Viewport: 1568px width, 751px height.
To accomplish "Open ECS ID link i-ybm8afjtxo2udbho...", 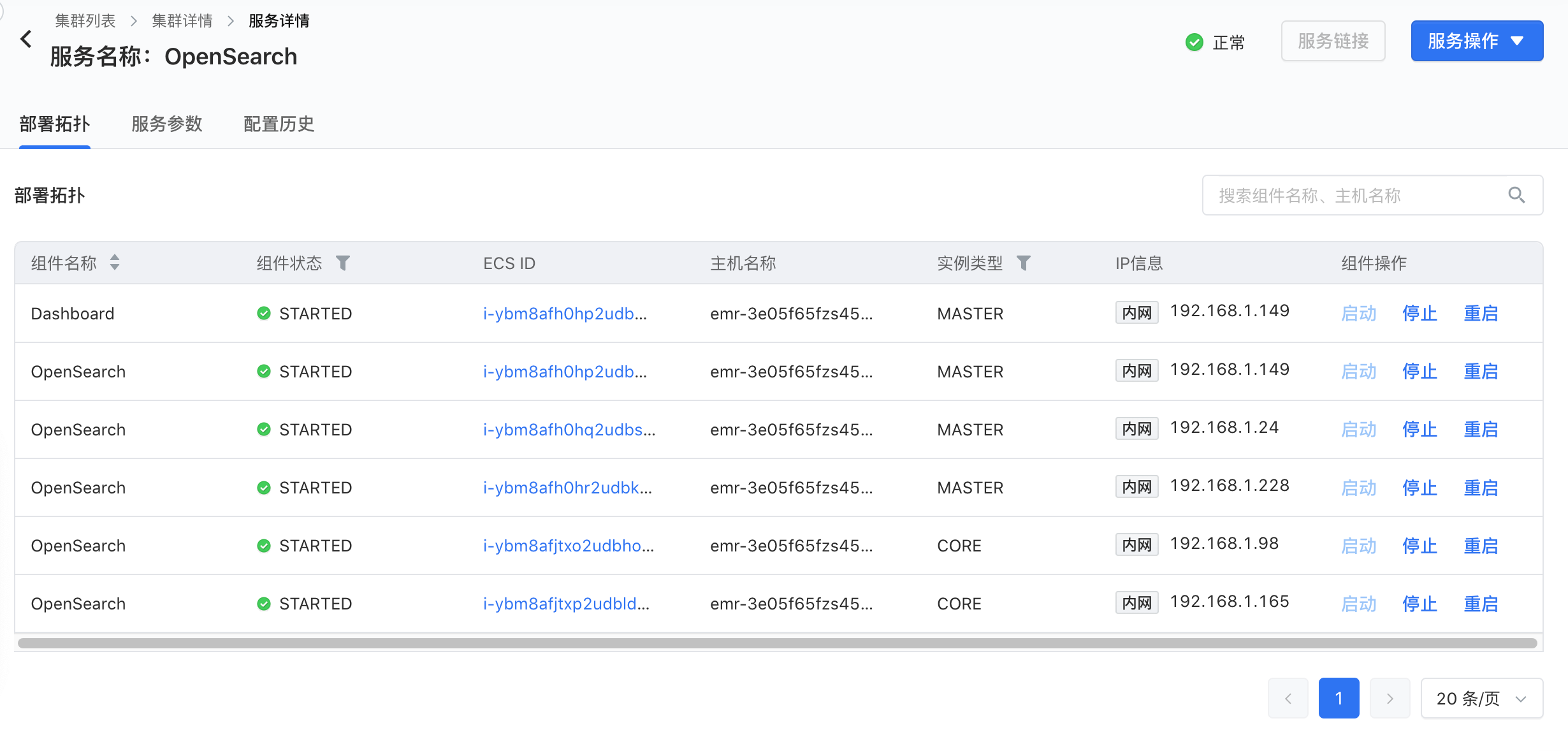I will click(x=569, y=546).
